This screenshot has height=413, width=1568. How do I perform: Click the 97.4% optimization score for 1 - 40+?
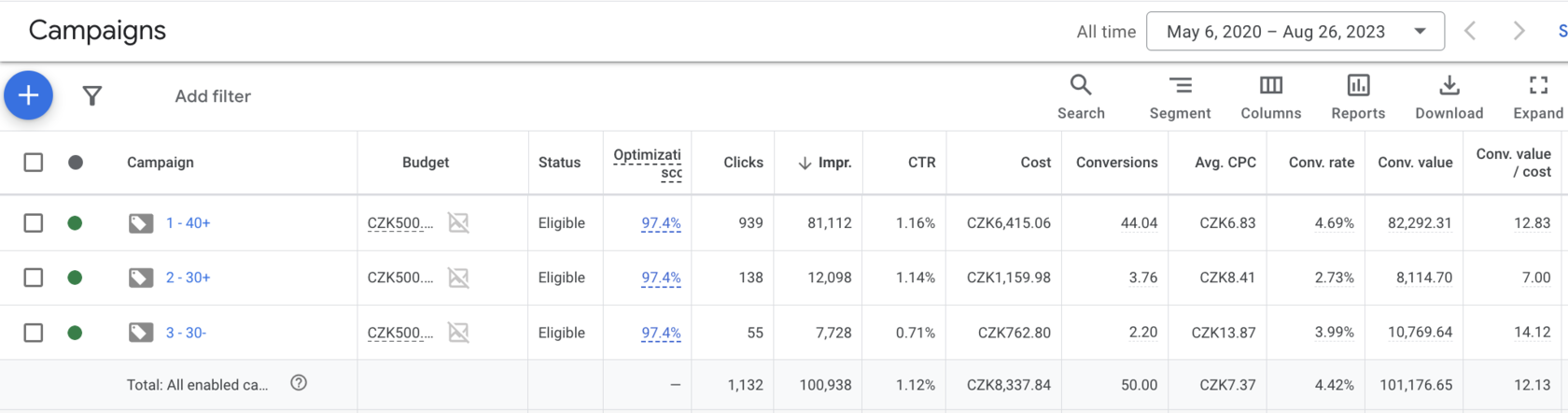point(661,223)
